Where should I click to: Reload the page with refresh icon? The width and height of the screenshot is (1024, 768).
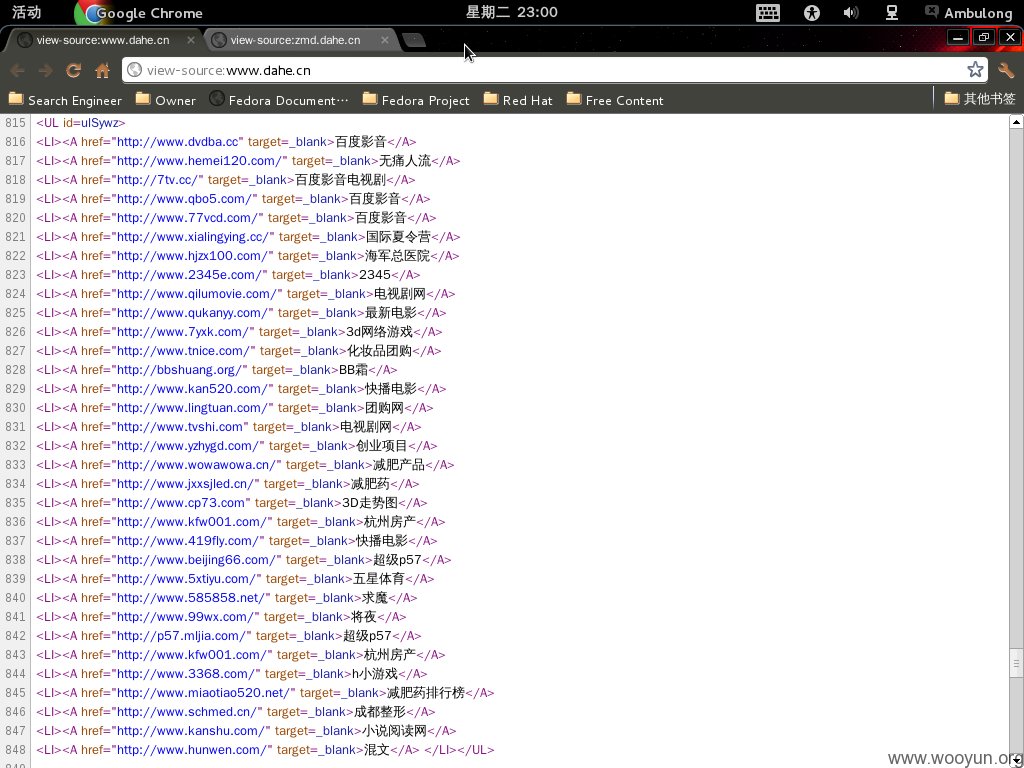[73, 70]
